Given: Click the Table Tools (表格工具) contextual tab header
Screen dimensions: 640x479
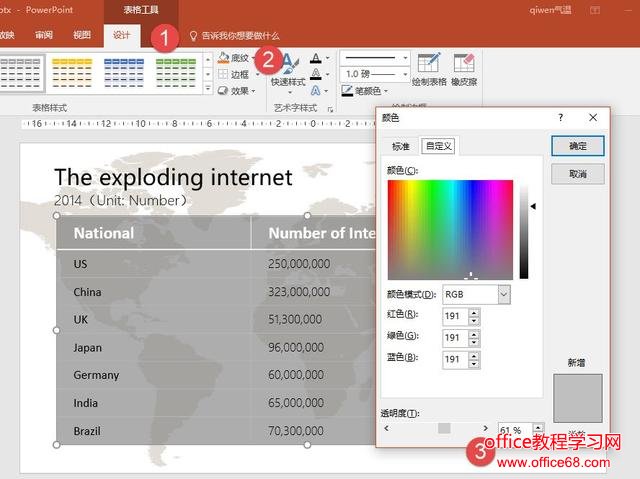Looking at the screenshot, I should point(141,10).
